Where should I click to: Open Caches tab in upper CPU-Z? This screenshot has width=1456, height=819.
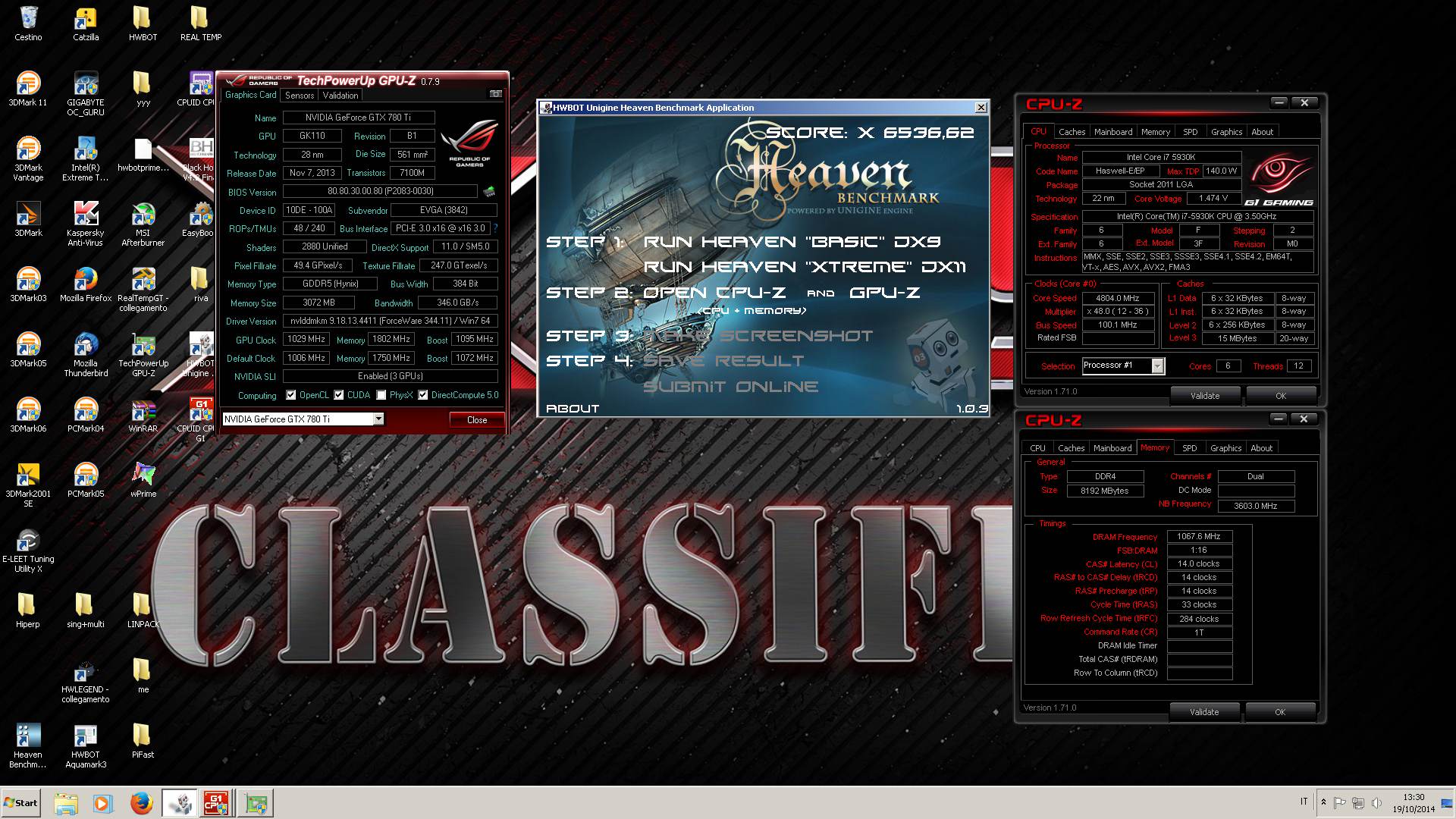[1072, 132]
